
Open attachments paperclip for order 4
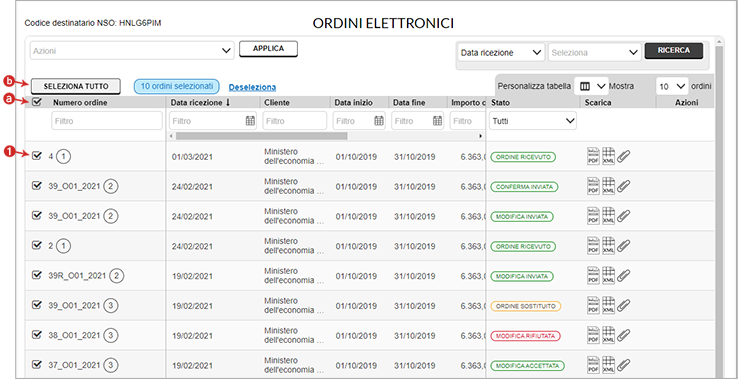click(624, 156)
